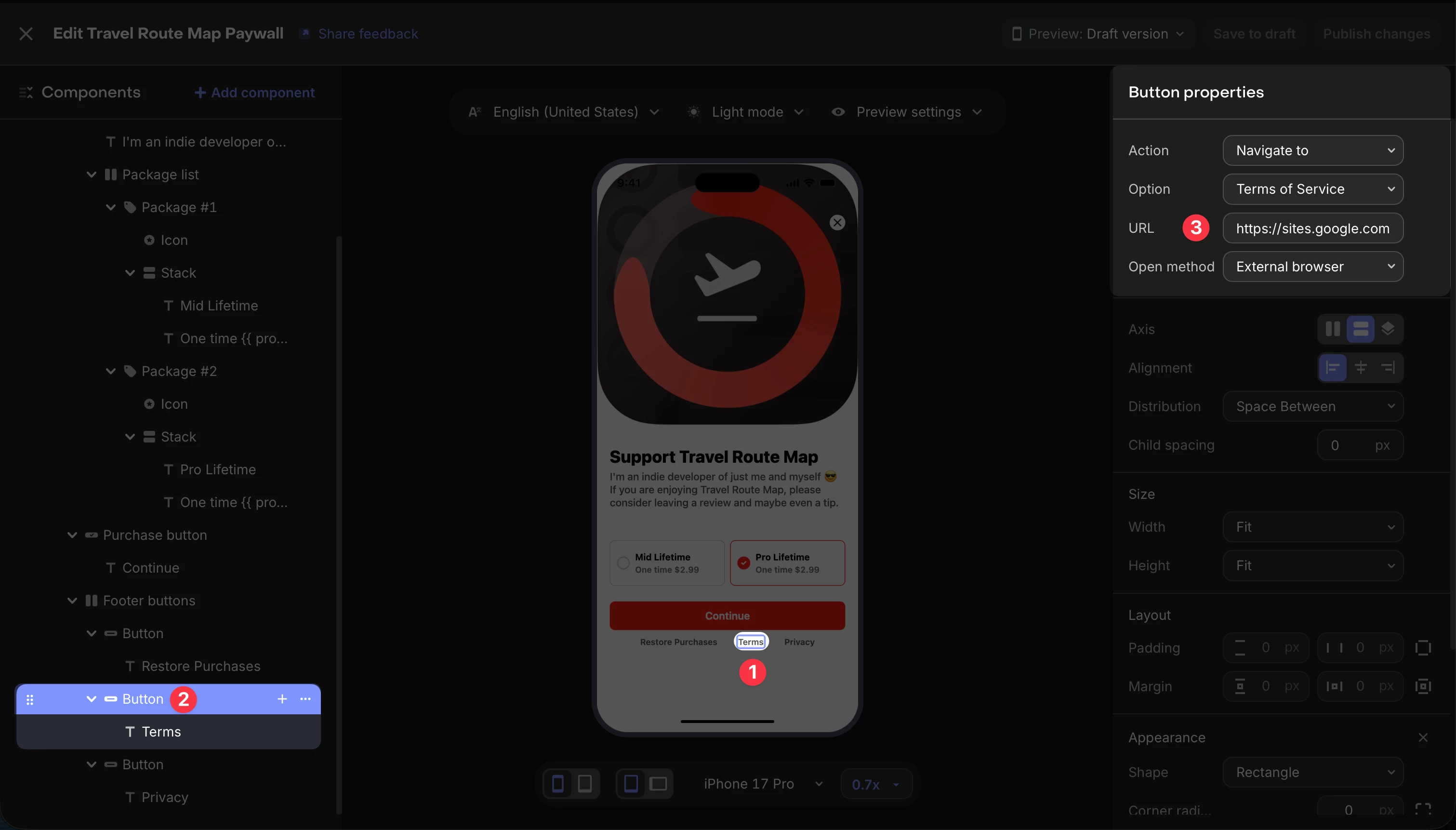The width and height of the screenshot is (1456, 830).
Task: Select the Privacy text tree item
Action: [164, 797]
